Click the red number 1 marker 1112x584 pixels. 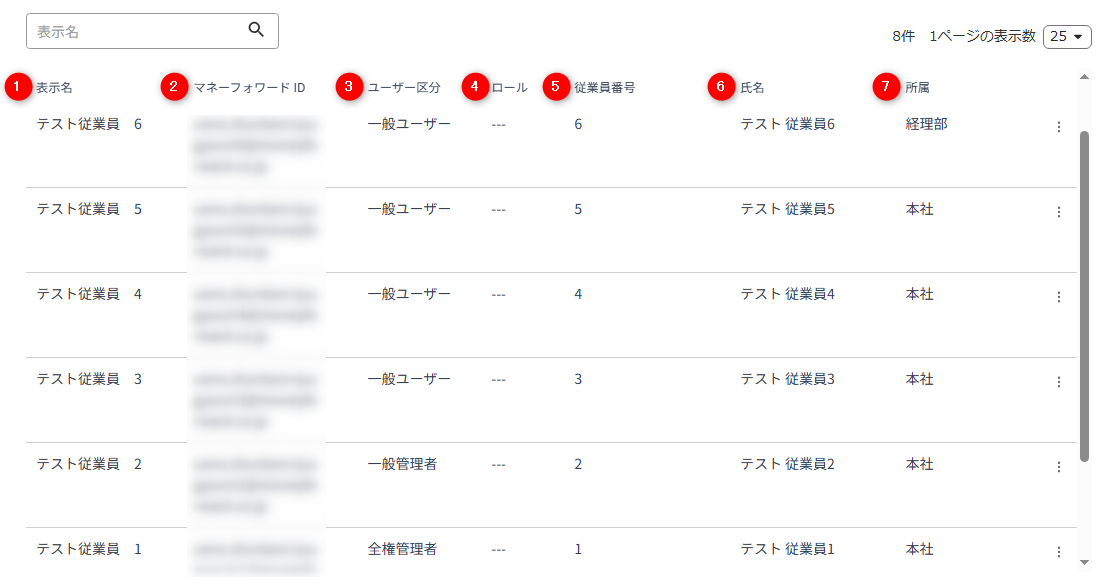(18, 87)
